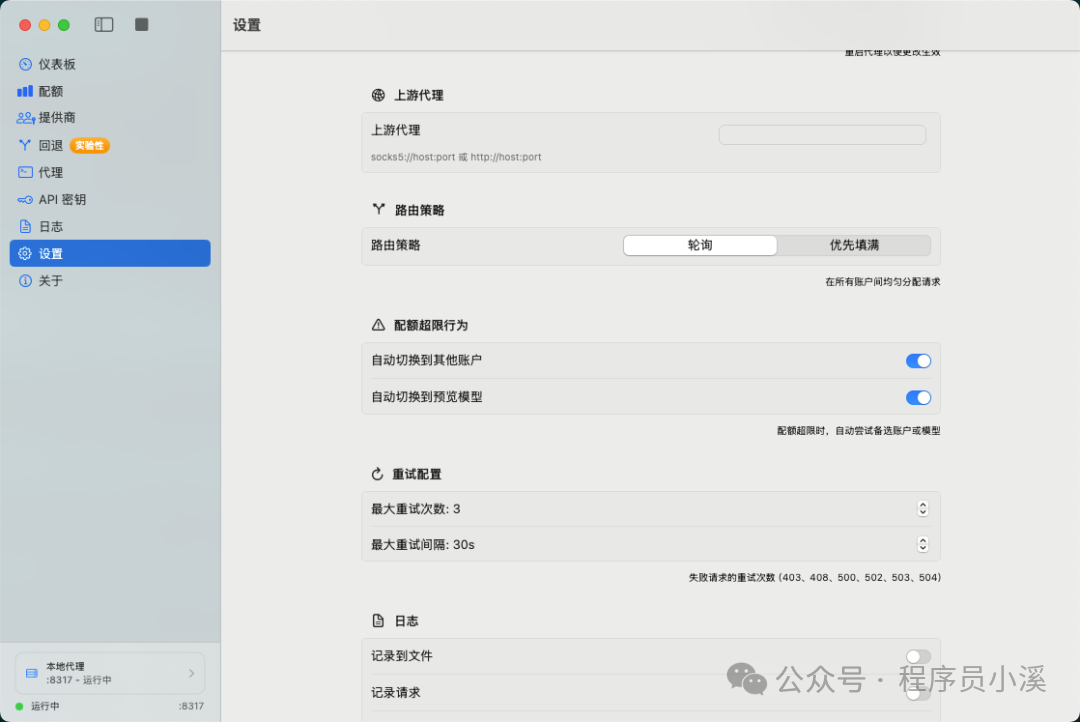Click the 上游代理 section globe icon
The height and width of the screenshot is (722, 1080).
tap(378, 95)
